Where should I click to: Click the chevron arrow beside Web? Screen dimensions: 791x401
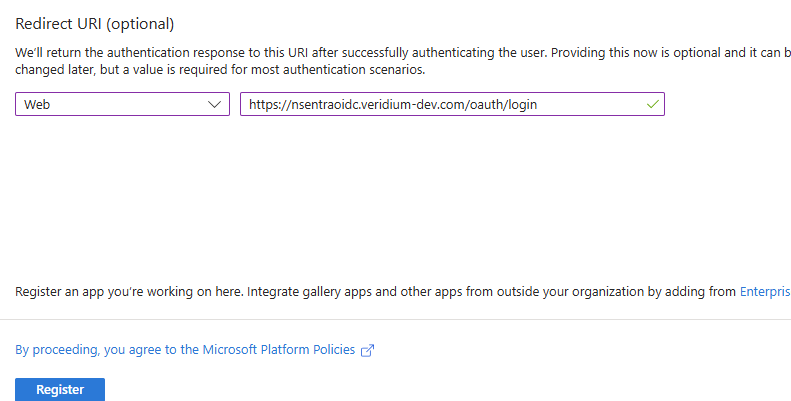point(215,104)
